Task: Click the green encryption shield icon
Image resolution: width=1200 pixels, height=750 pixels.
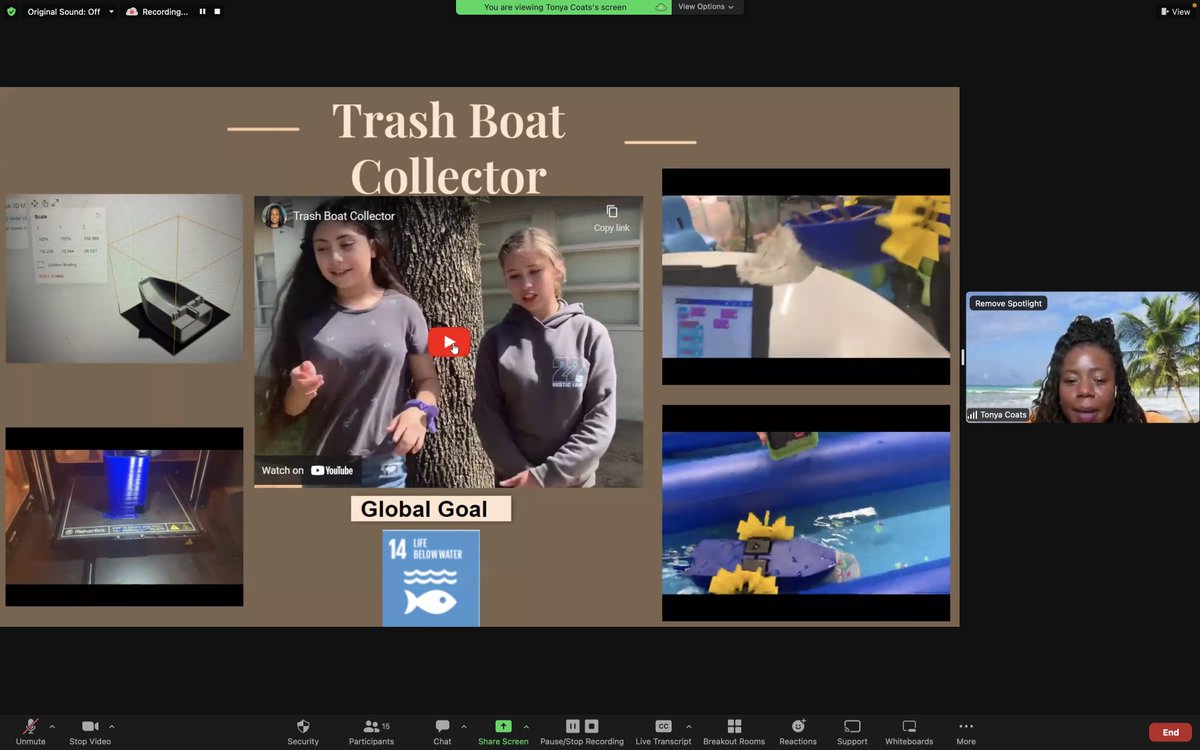Action: [x=11, y=12]
